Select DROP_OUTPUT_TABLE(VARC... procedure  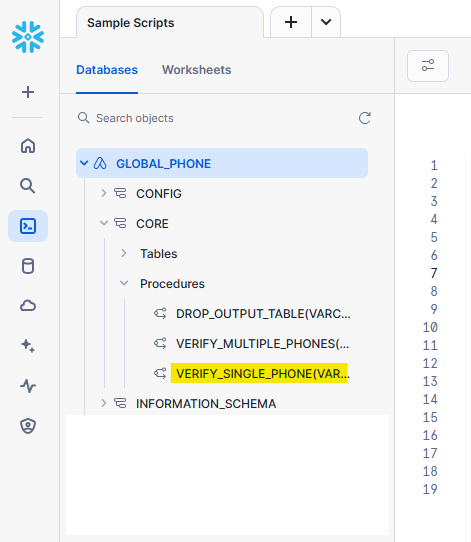coord(263,314)
